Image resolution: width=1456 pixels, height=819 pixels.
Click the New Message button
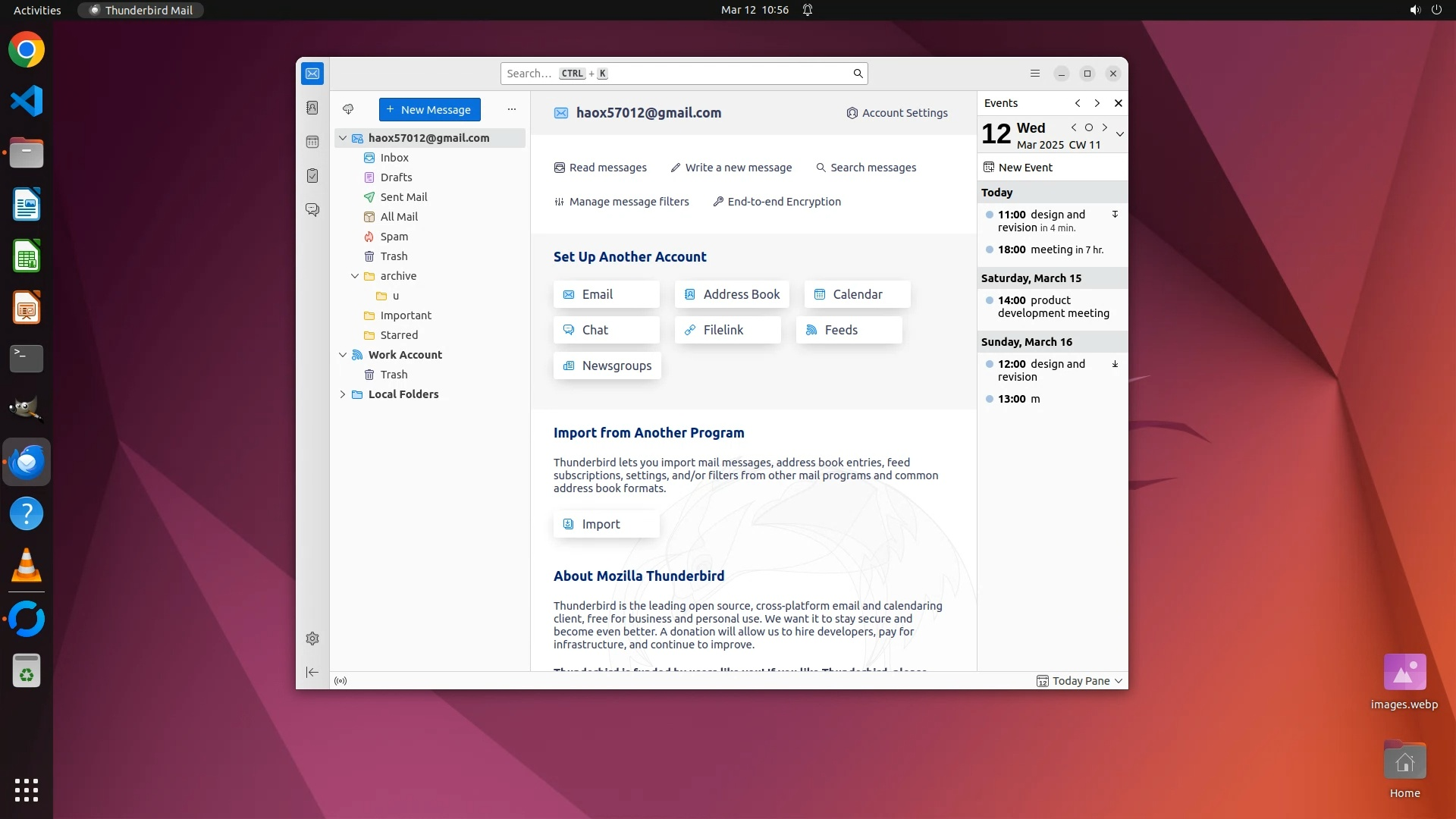click(429, 109)
